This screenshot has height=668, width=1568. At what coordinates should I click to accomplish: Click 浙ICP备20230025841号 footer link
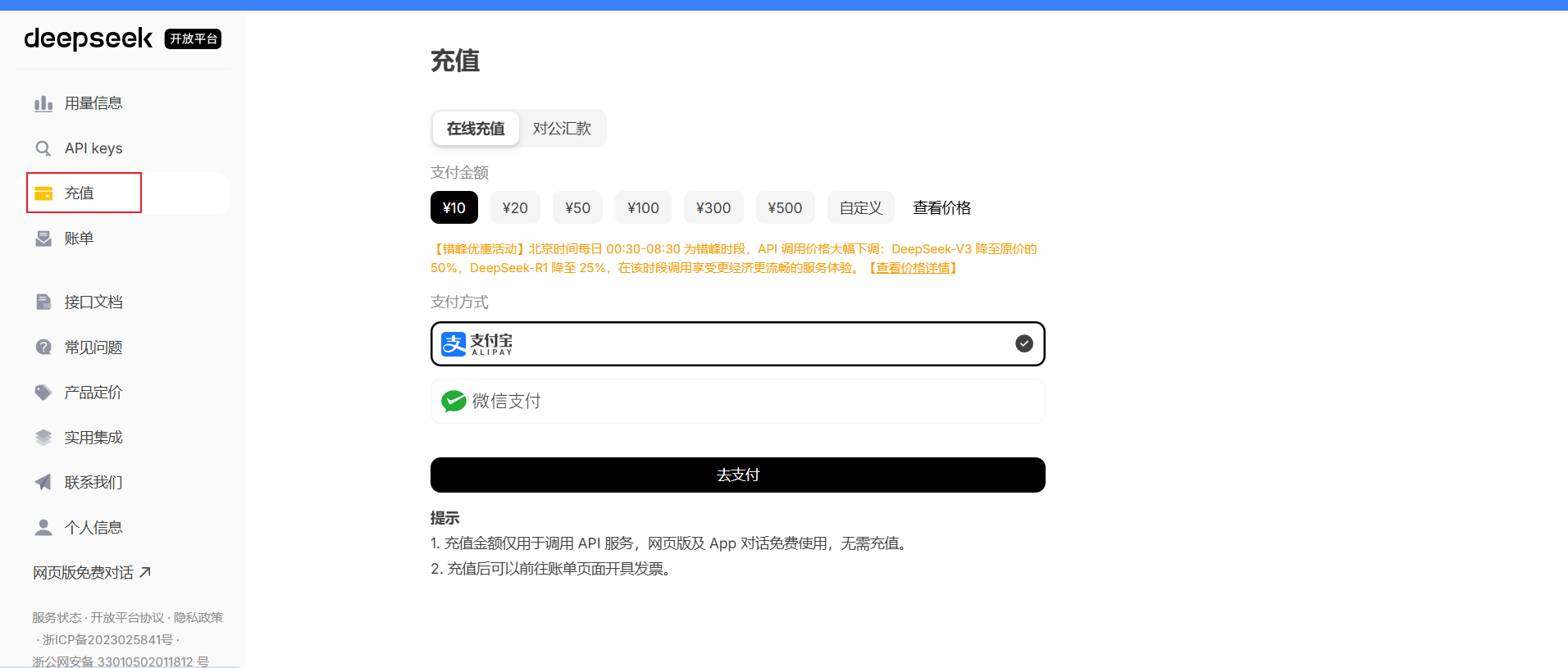point(107,639)
